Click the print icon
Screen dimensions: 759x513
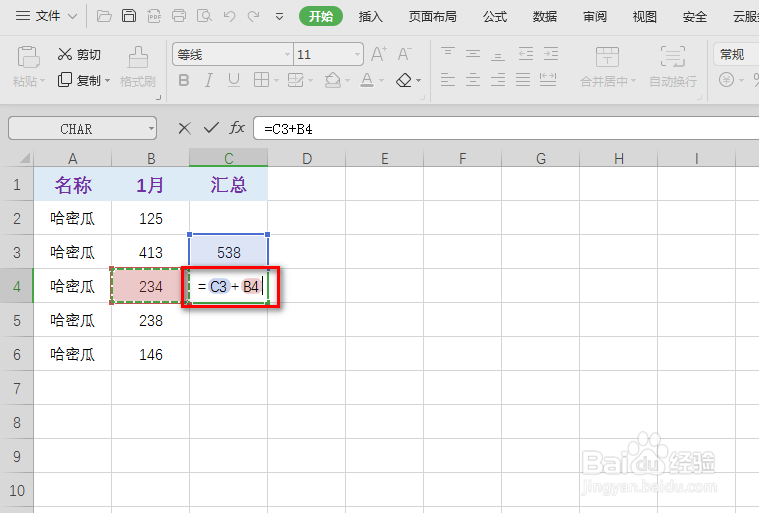[x=179, y=16]
